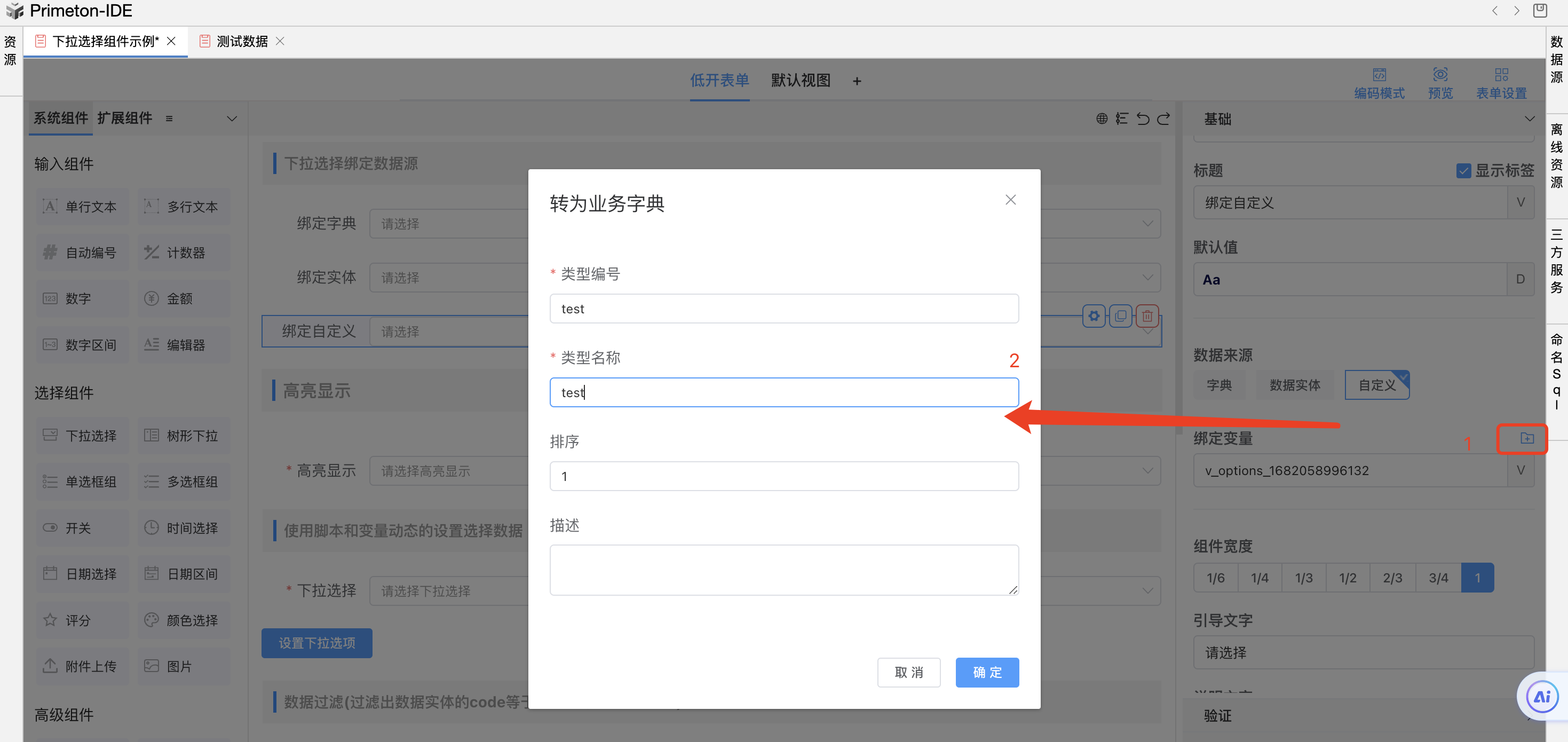This screenshot has width=1568, height=742.
Task: Toggle the 显示标签 checkbox
Action: [1463, 171]
